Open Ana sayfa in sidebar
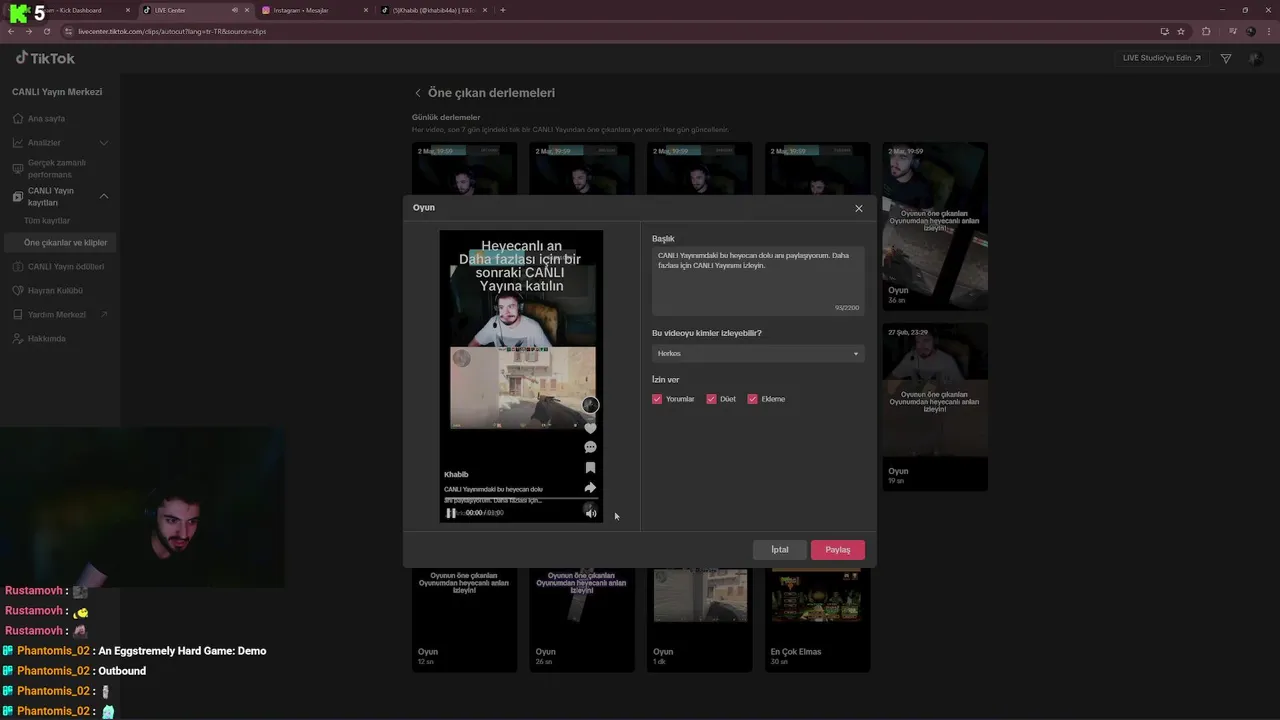Screen dimensions: 1280x720 [x=46, y=118]
